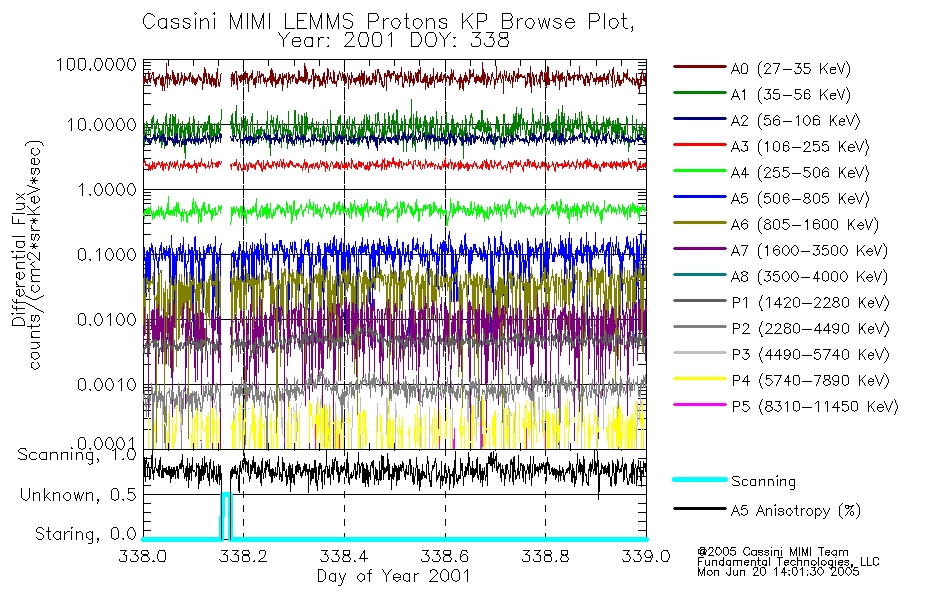The height and width of the screenshot is (600, 950).
Task: Click the 'Fundamental Technologies, LLC' credit text
Action: tap(788, 562)
